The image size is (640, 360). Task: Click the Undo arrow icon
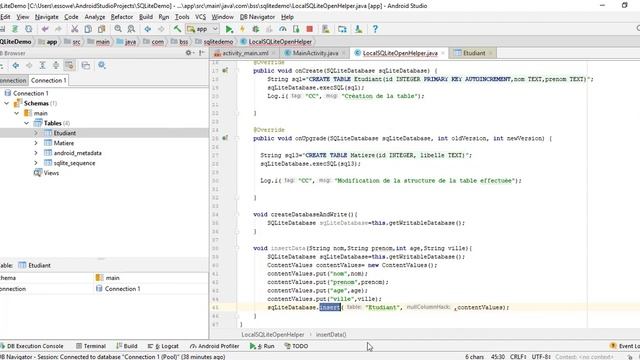click(x=45, y=29)
